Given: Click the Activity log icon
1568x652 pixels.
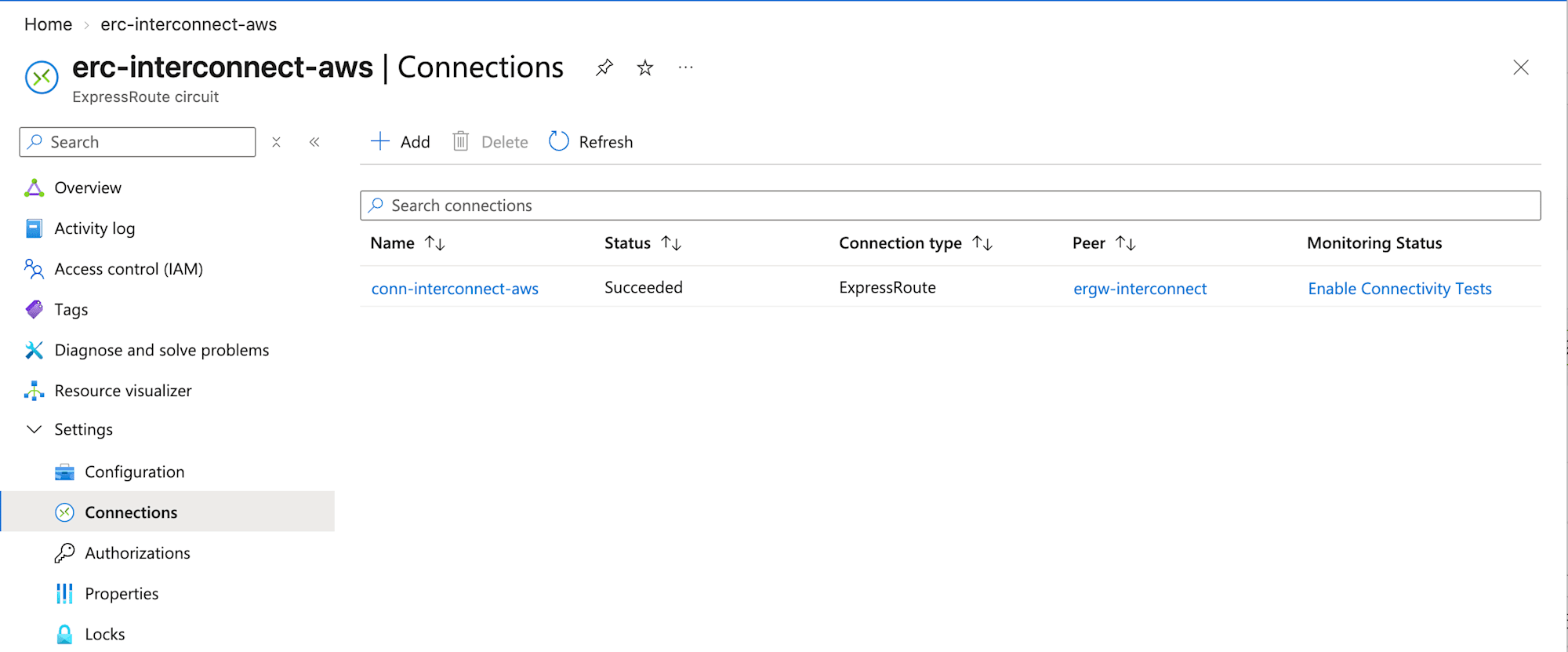Looking at the screenshot, I should click(34, 228).
